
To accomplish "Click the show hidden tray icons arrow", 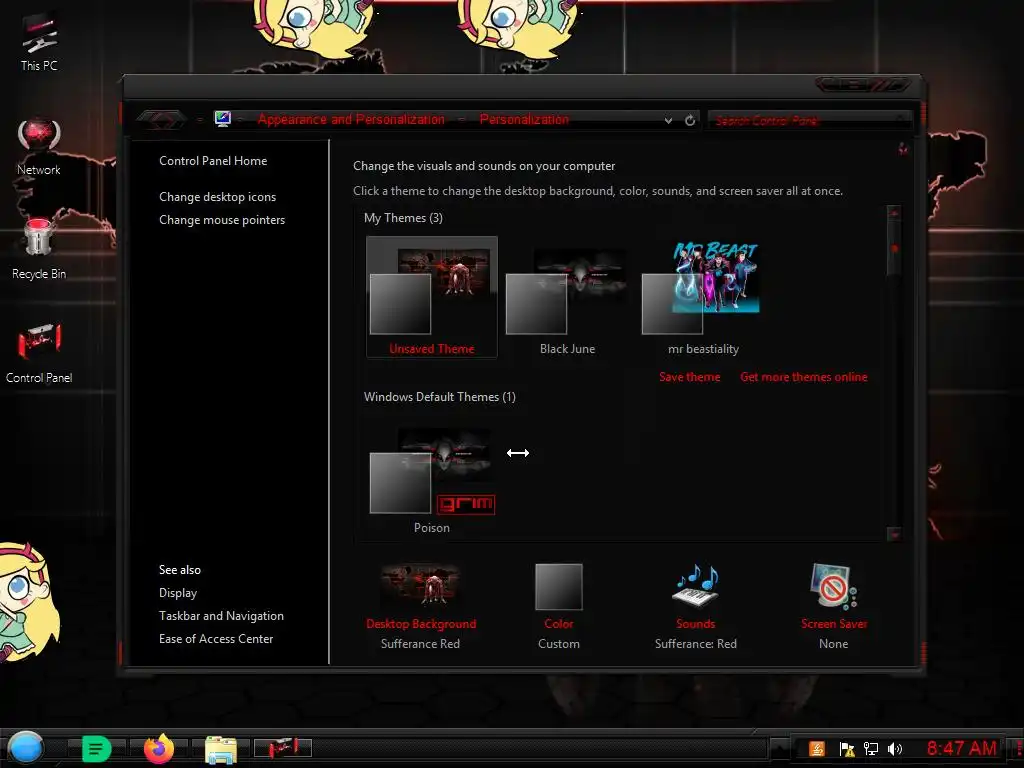I will (x=779, y=748).
